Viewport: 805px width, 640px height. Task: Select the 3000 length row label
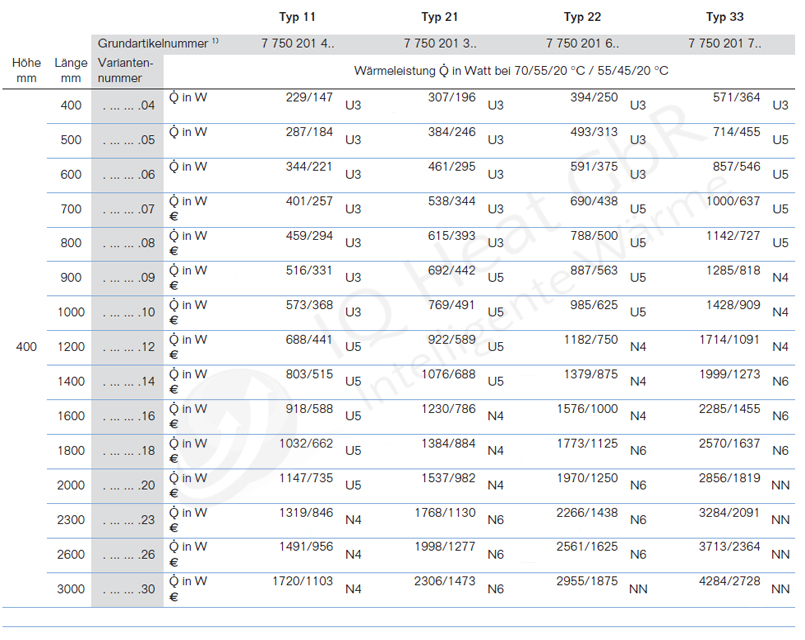(70, 590)
